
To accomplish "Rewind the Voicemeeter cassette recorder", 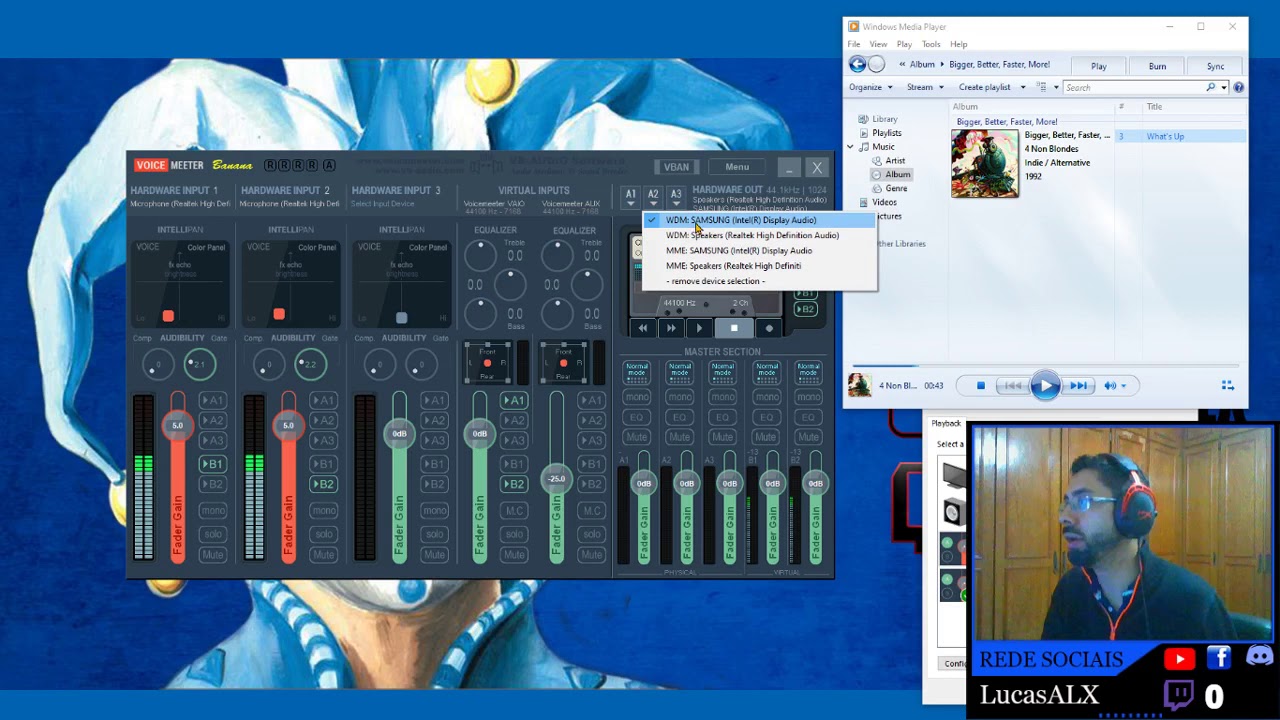I will click(643, 328).
